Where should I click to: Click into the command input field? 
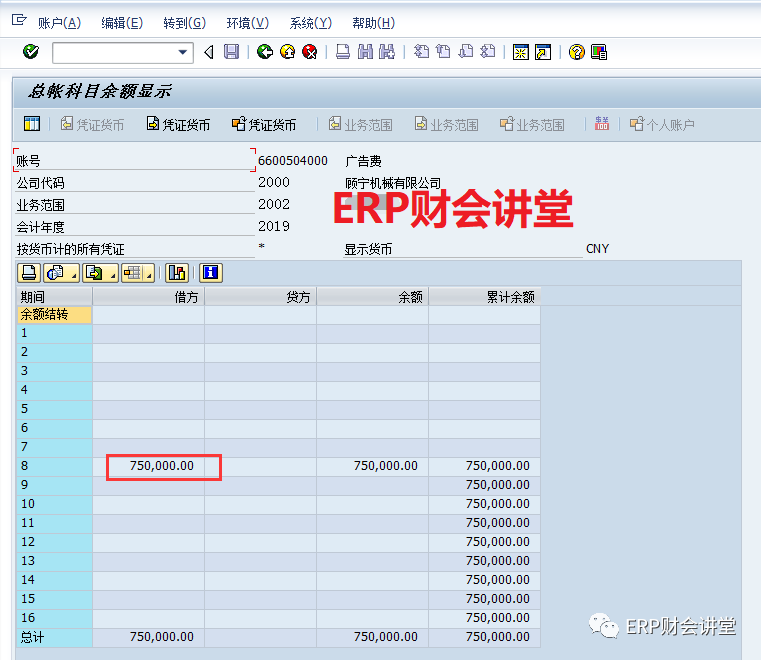tap(112, 52)
